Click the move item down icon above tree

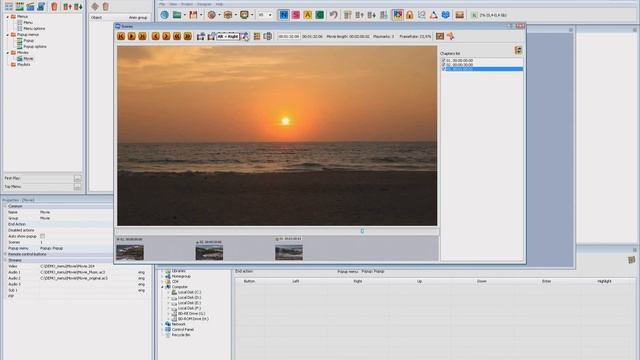click(x=78, y=6)
